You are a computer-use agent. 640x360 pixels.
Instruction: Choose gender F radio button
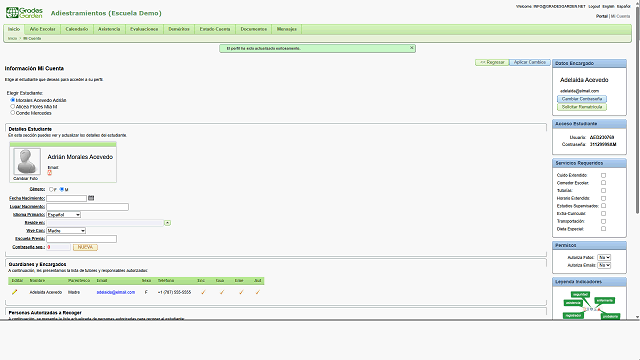51,189
